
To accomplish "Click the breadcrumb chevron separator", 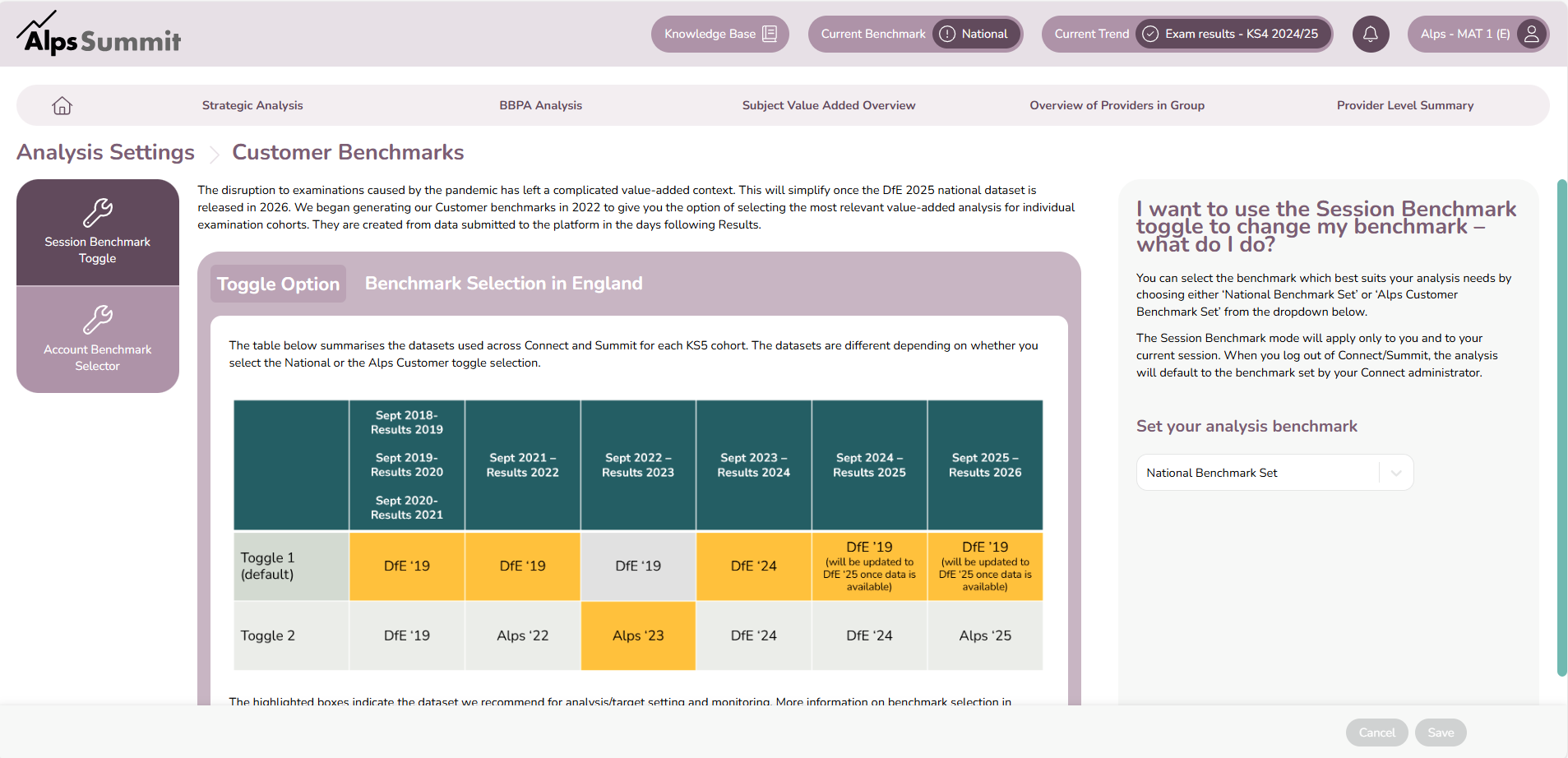I will pos(214,154).
